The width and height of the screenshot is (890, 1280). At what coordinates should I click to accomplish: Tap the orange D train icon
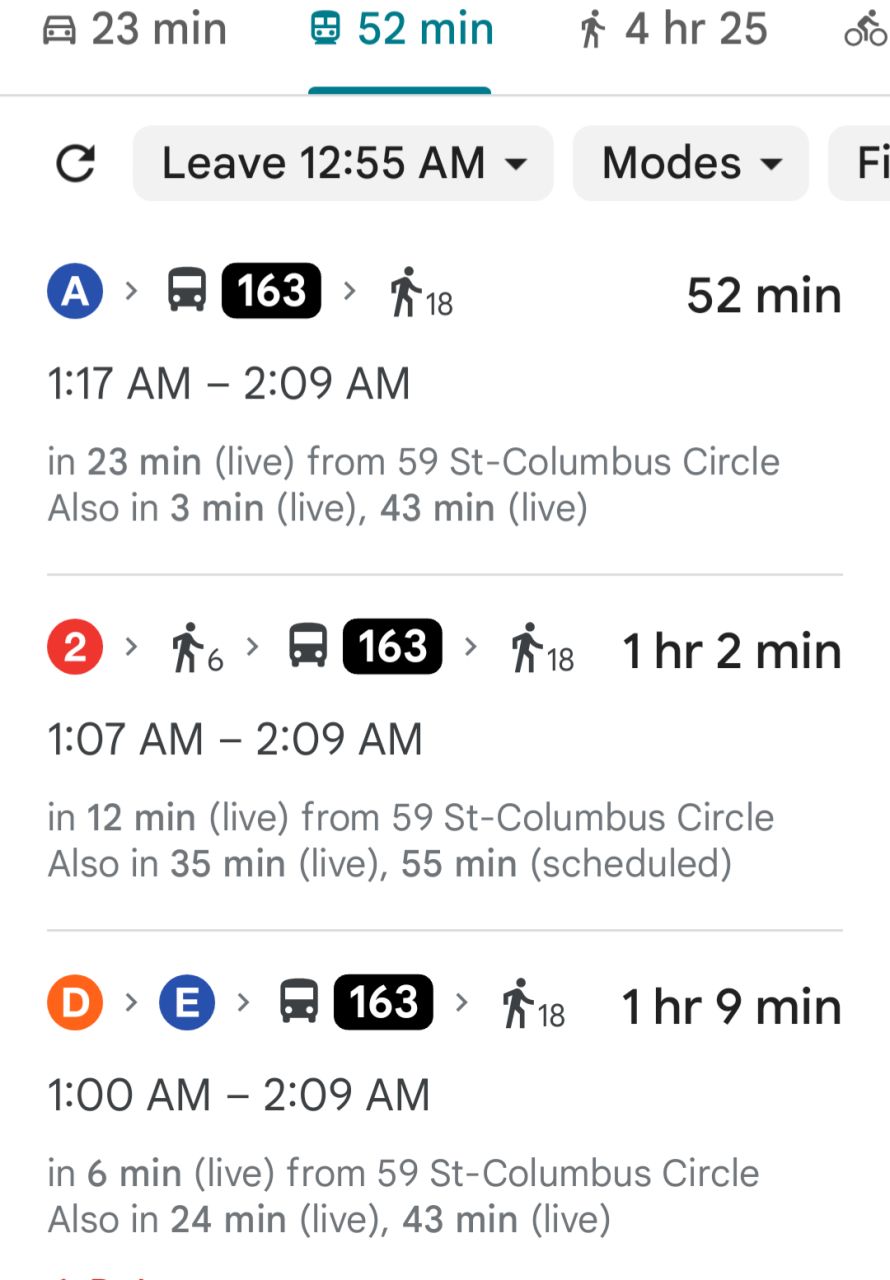75,1003
